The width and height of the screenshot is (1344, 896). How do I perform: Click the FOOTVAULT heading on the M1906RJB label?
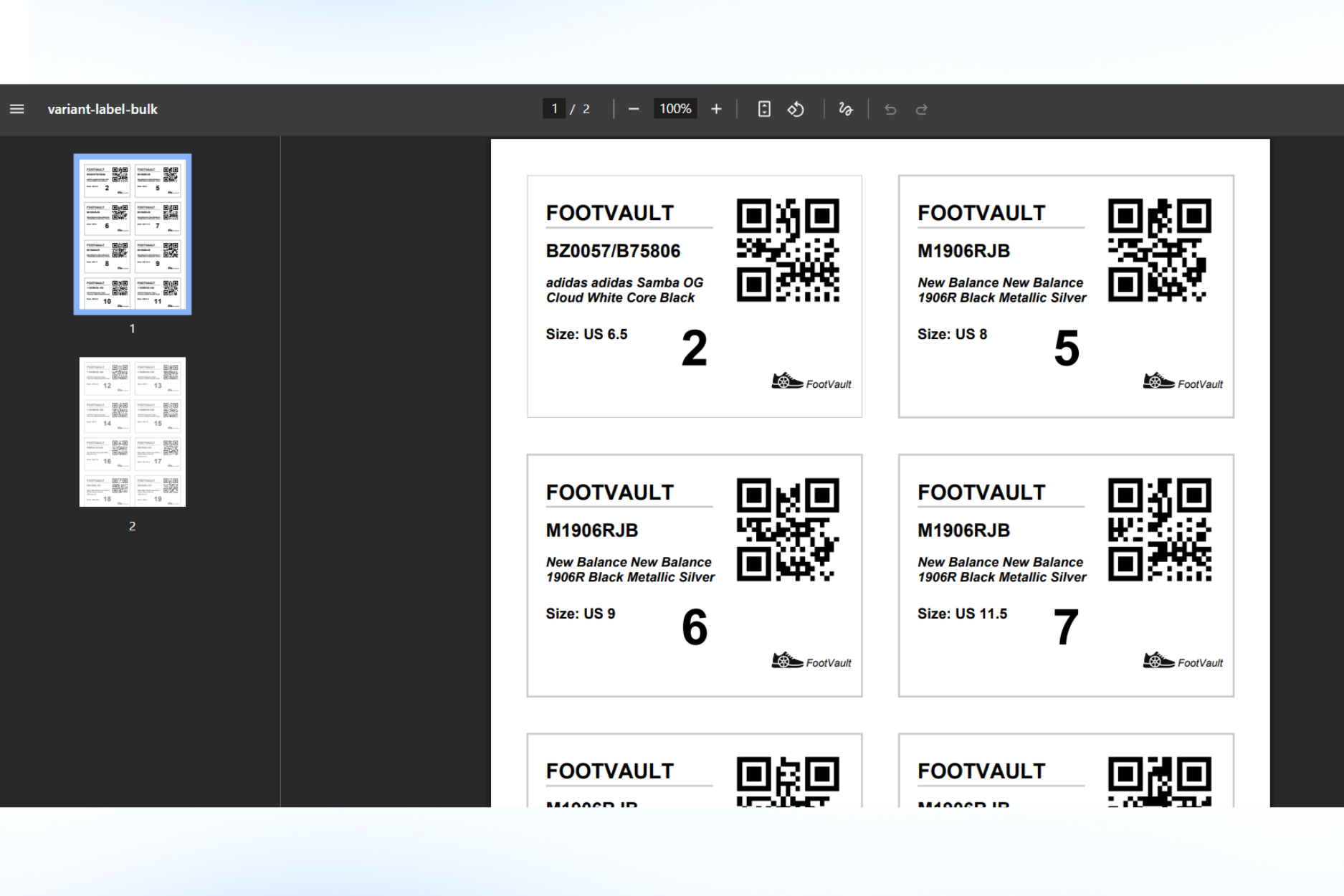[981, 213]
